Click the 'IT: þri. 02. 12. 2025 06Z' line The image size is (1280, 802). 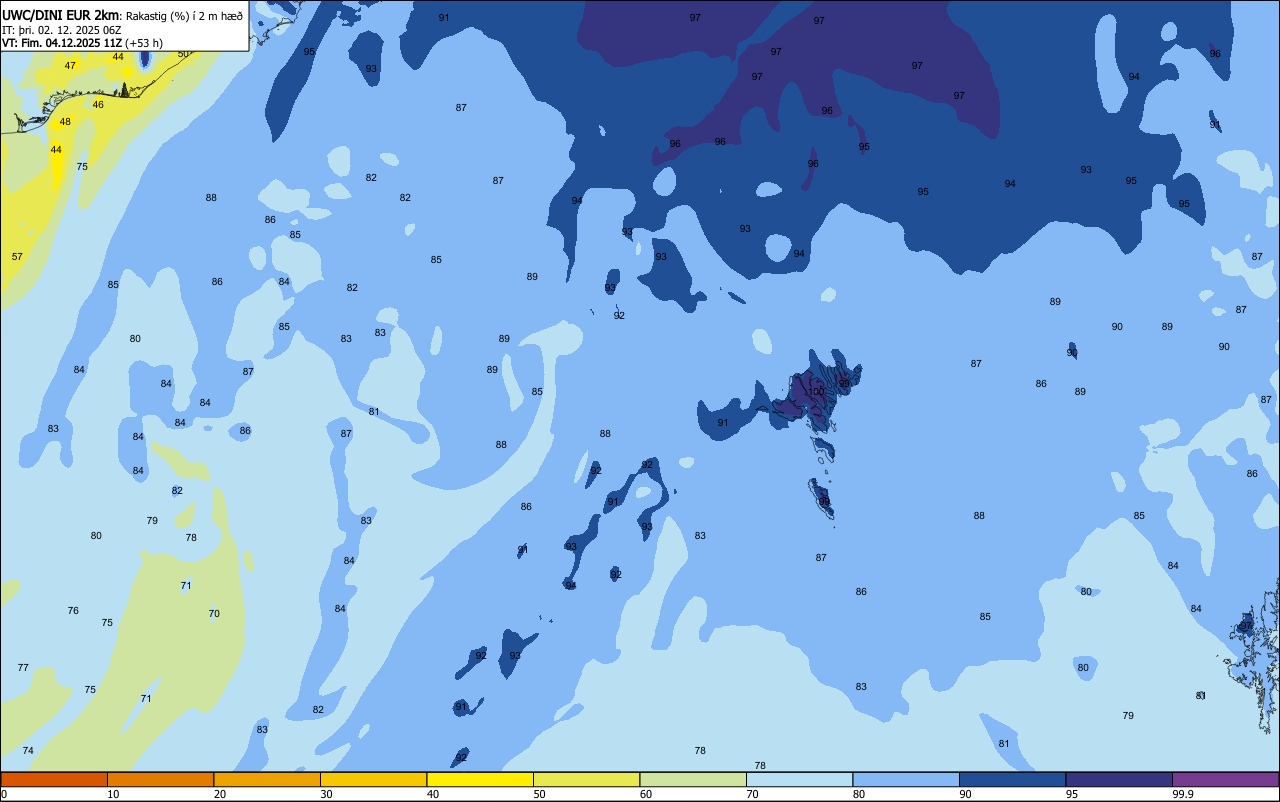click(62, 29)
